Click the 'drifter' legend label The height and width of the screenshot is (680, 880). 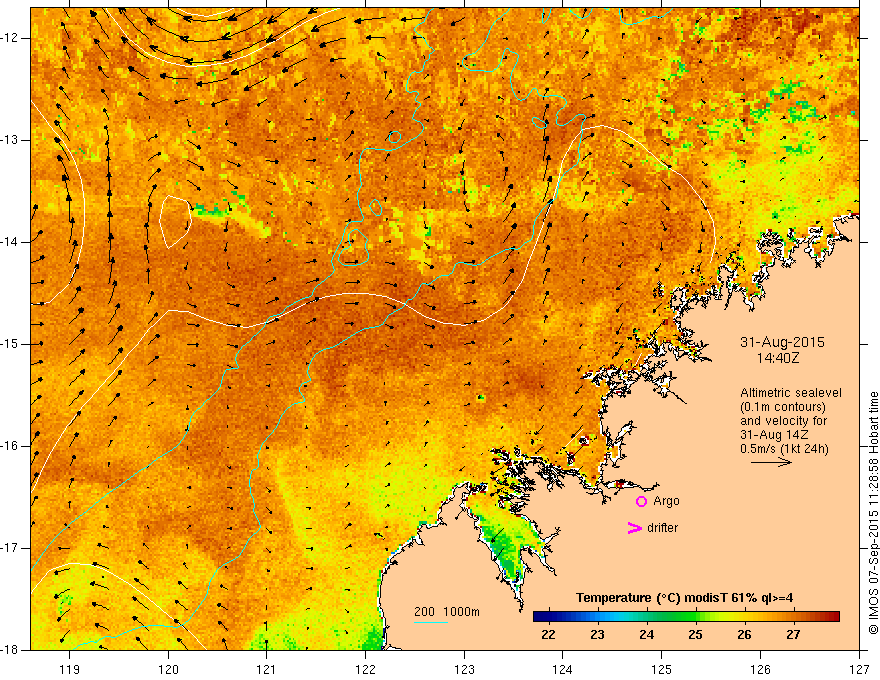[662, 528]
